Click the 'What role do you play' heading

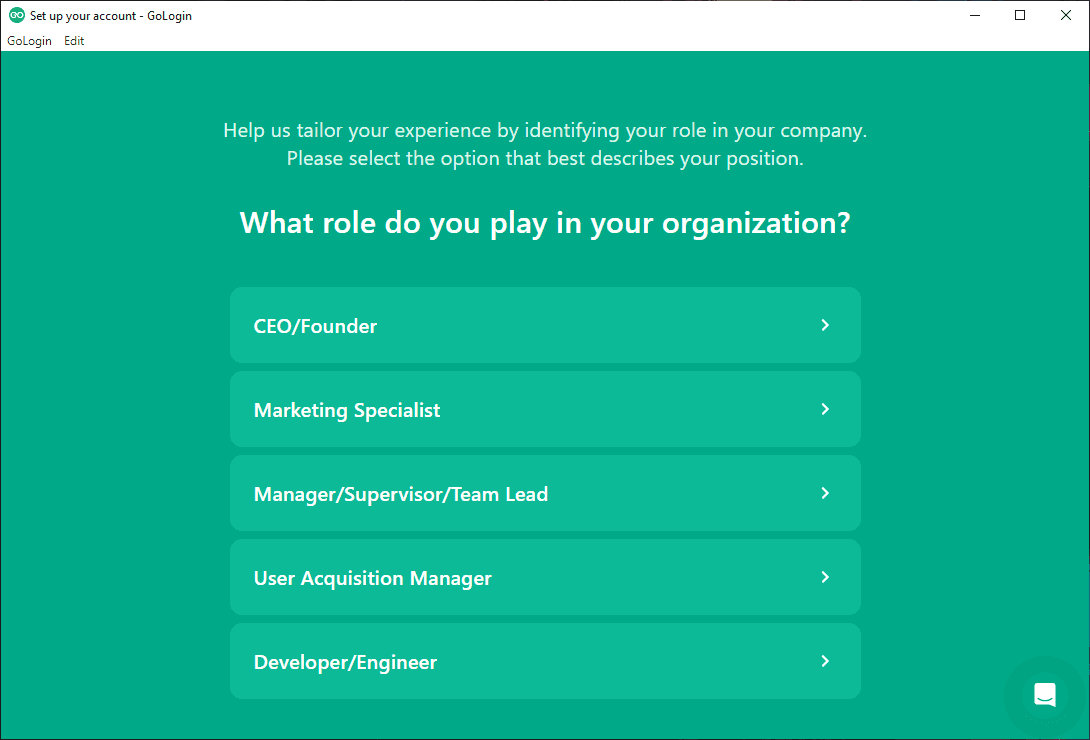pos(545,222)
